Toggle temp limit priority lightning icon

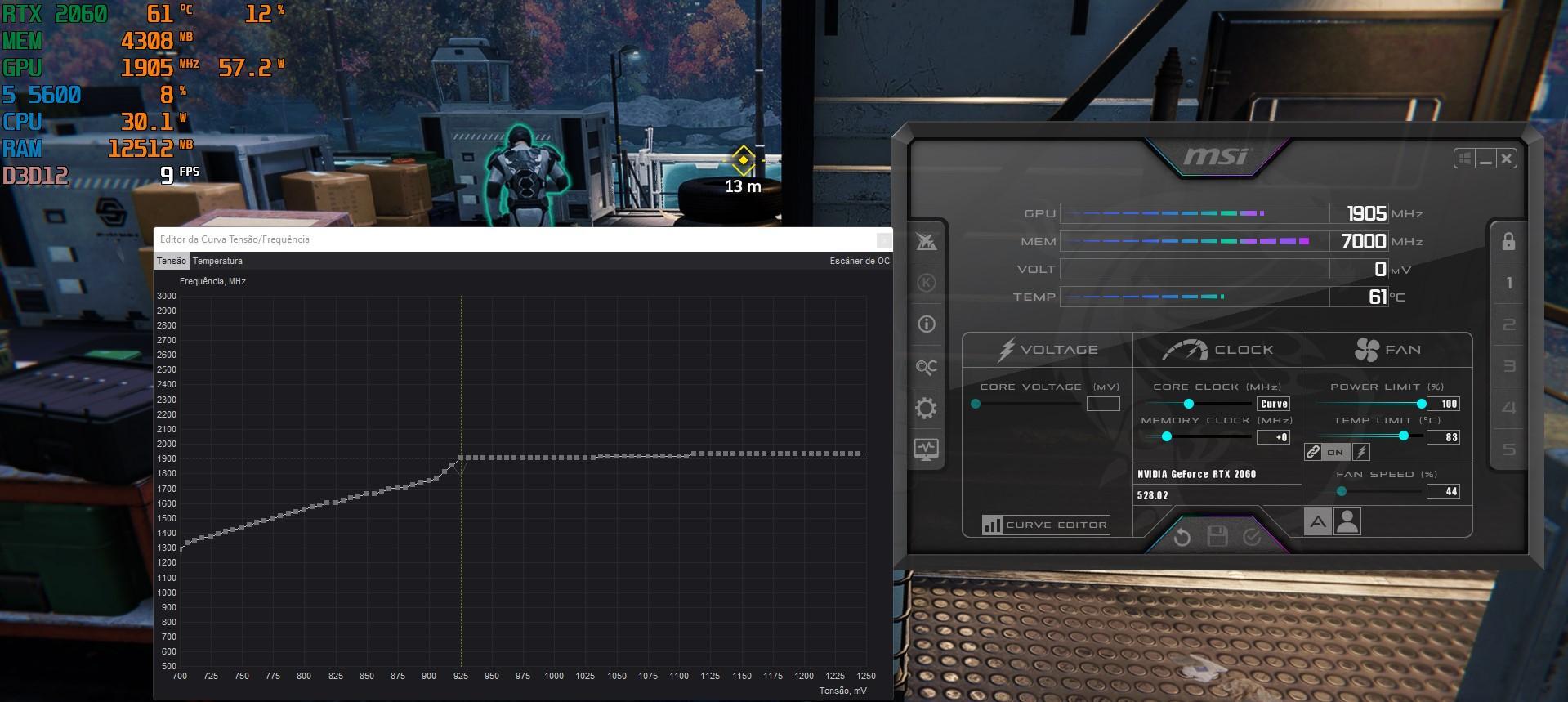pyautogui.click(x=1361, y=452)
